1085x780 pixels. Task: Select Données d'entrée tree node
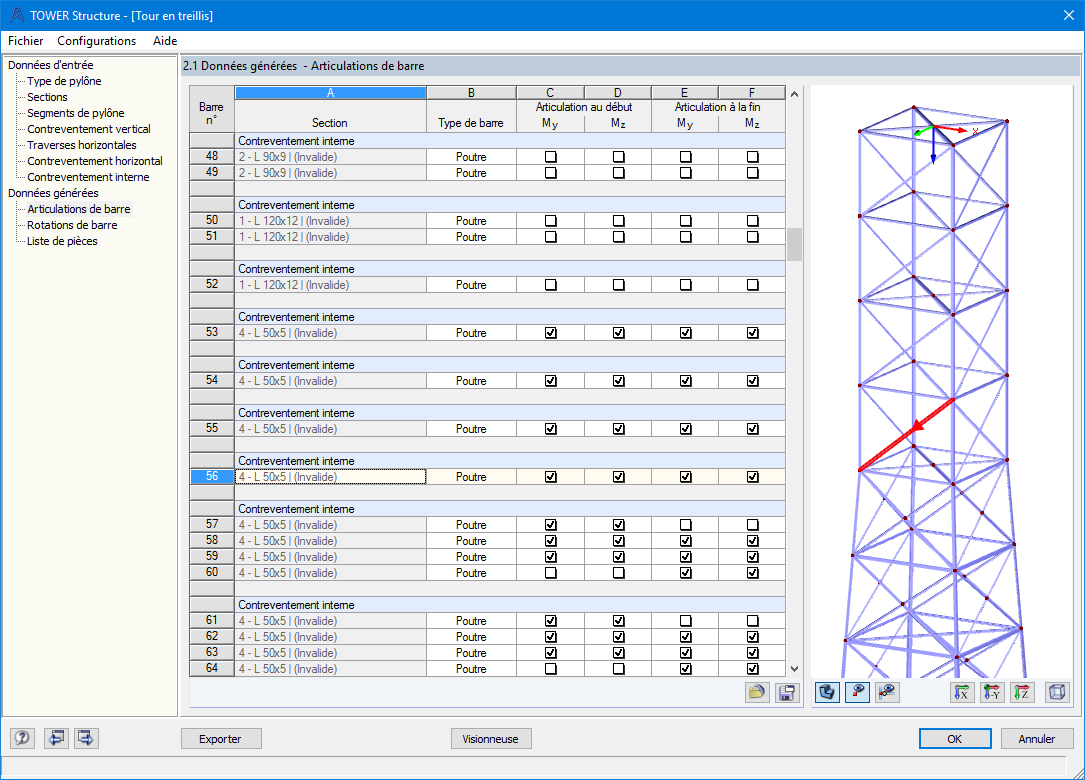pyautogui.click(x=51, y=65)
